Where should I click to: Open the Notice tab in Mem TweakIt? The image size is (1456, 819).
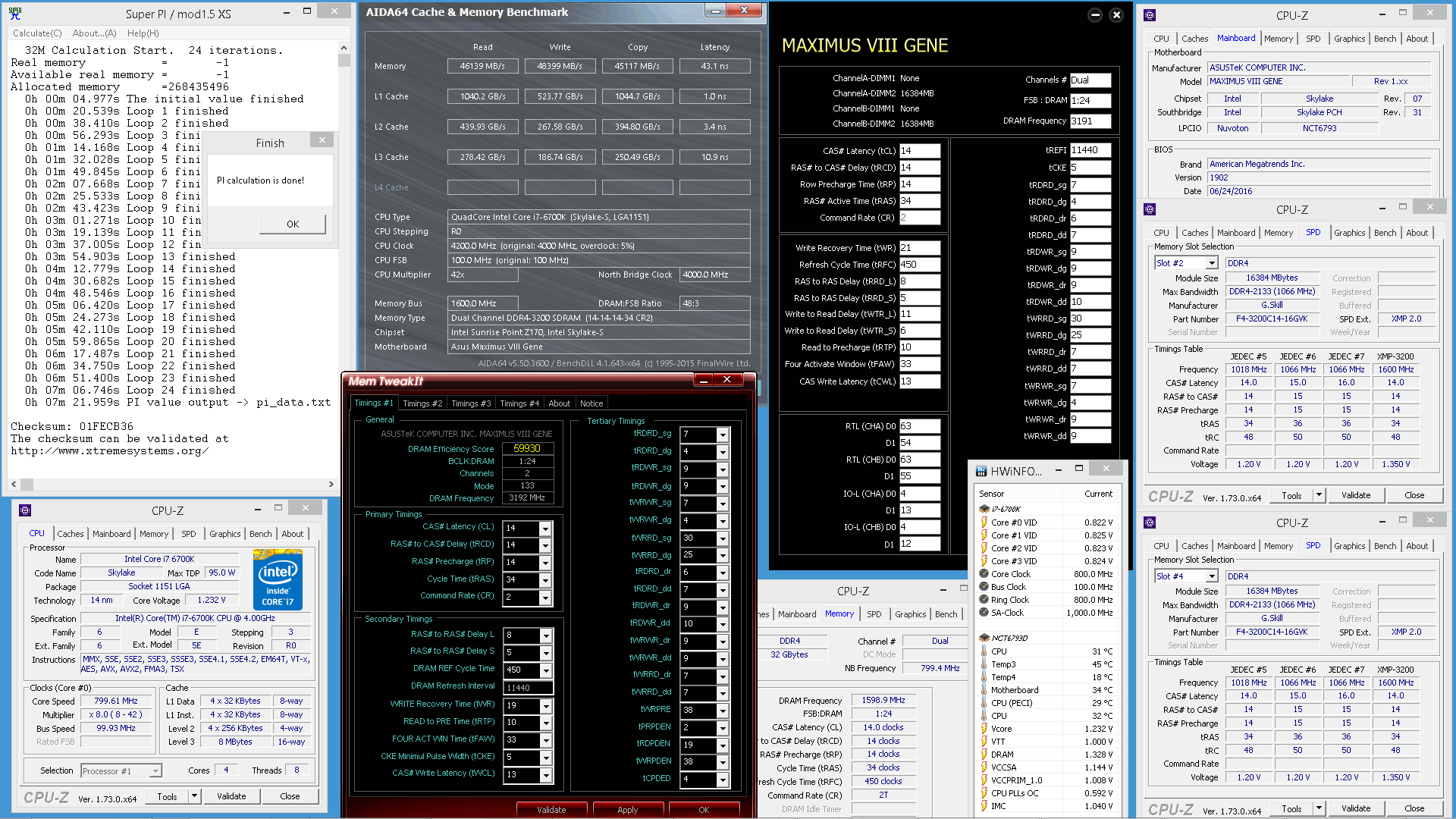click(591, 403)
